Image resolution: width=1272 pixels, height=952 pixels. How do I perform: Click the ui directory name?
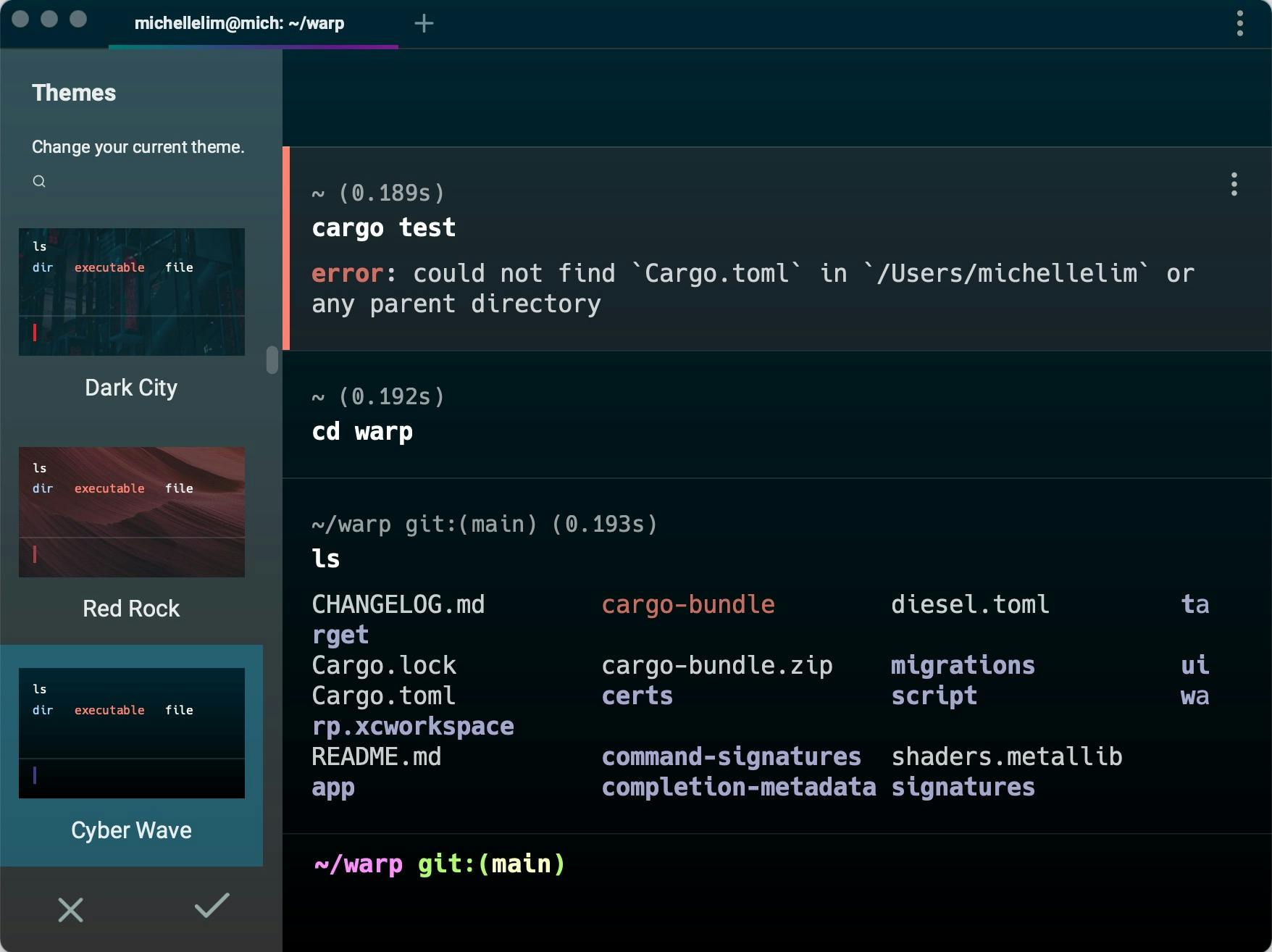[x=1195, y=665]
